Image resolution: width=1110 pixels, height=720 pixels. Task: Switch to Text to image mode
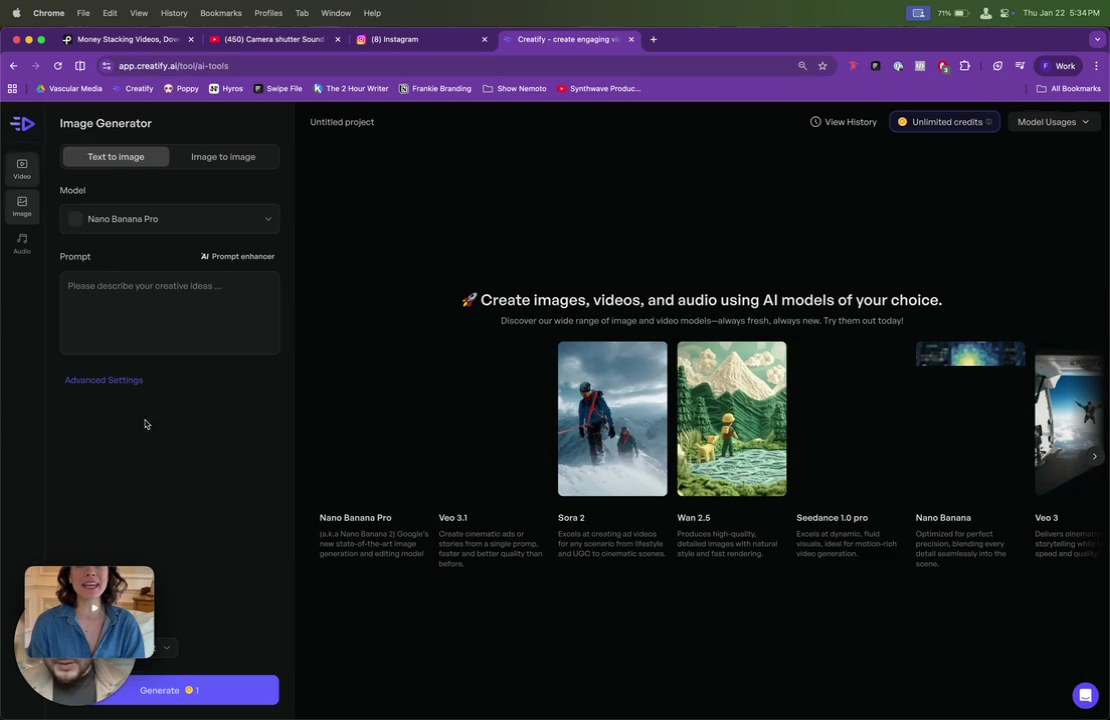click(116, 156)
